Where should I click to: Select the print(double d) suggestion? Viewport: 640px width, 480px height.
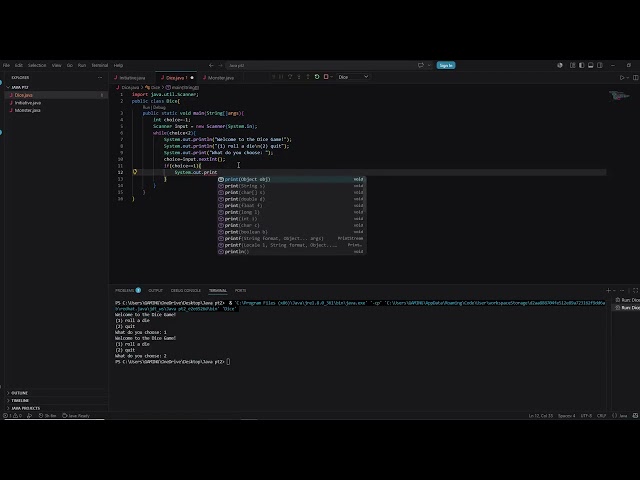pos(291,199)
